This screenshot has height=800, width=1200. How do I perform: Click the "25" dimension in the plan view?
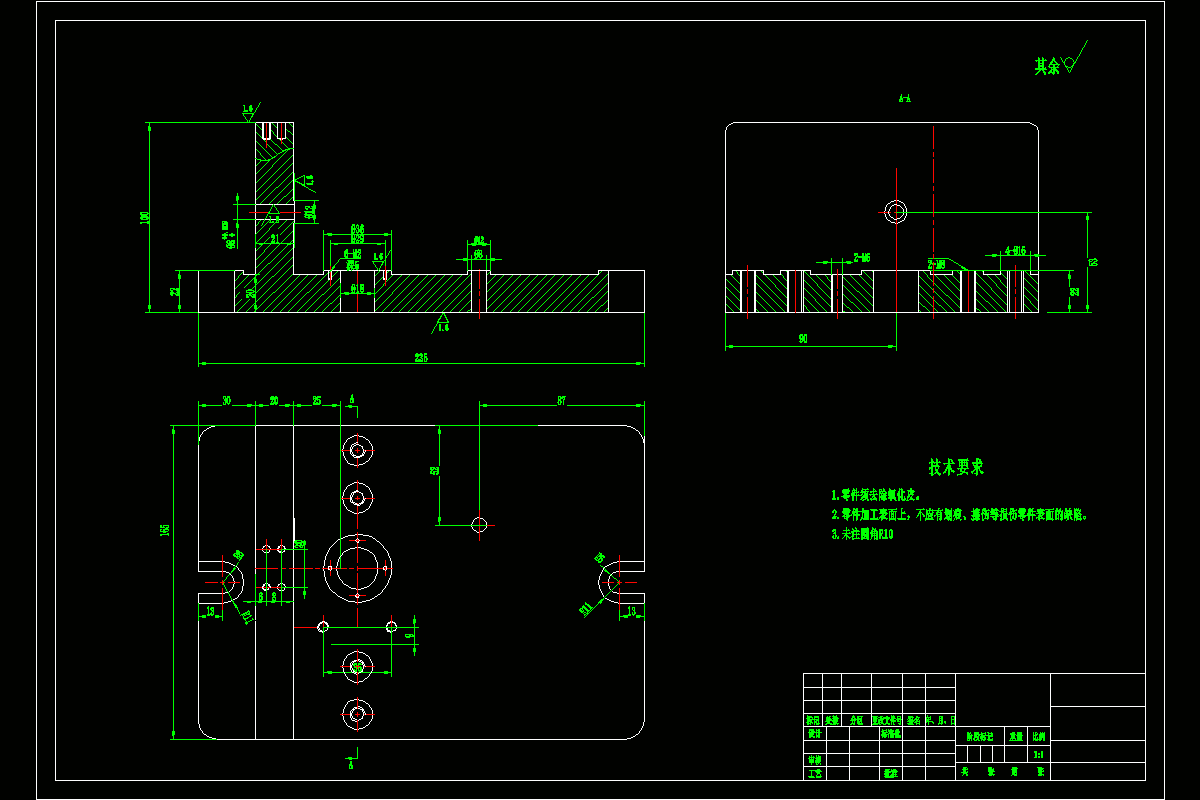click(317, 400)
